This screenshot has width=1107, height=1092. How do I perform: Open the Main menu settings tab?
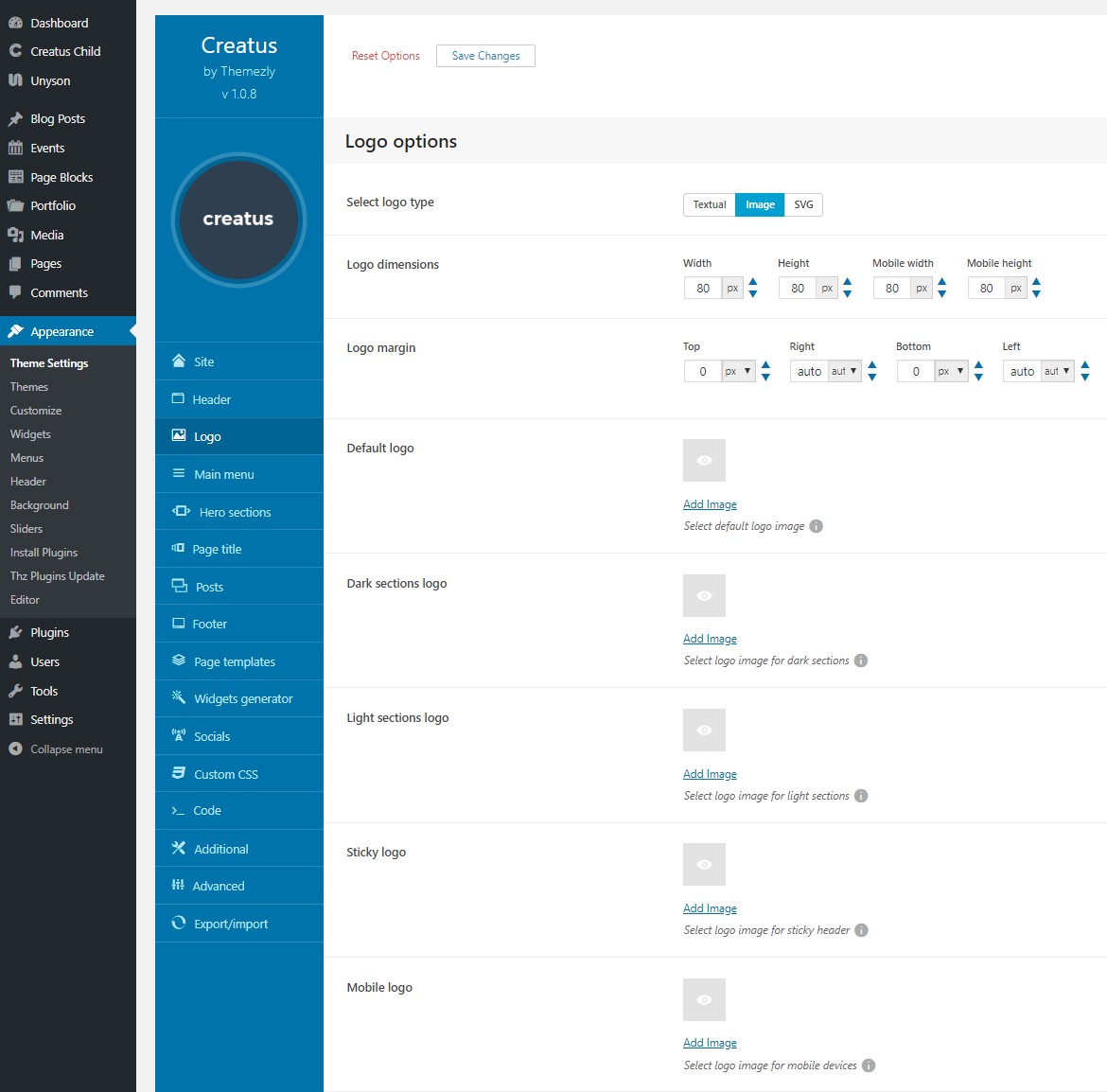coord(223,474)
